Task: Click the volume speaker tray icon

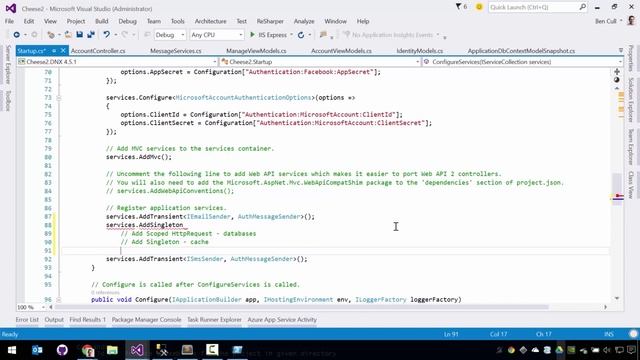Action: click(607, 350)
